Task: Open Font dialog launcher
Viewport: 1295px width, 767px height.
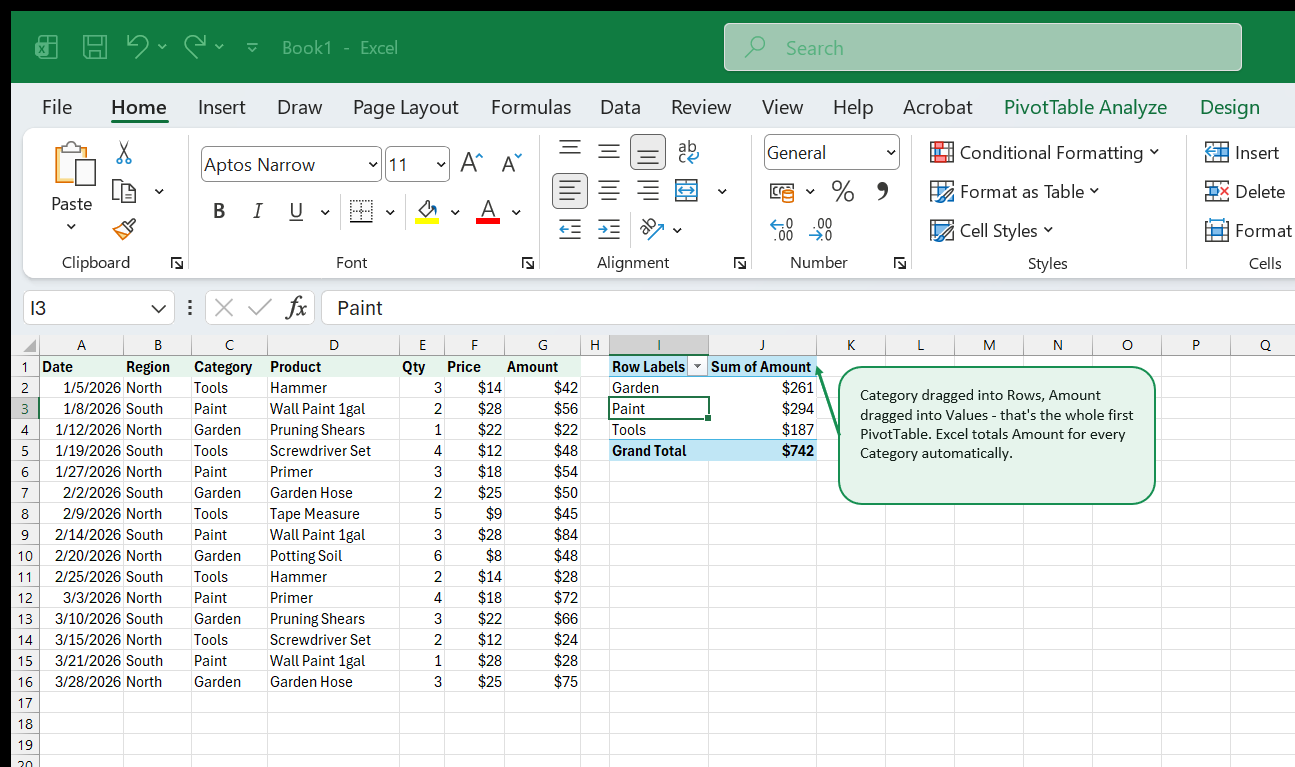Action: 527,263
